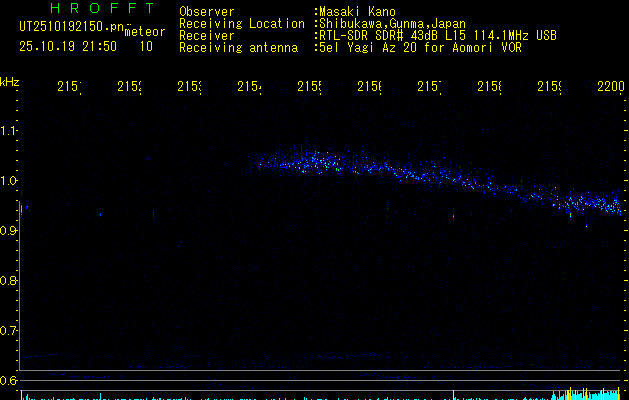Screen dimensions: 629x400
Task: Click the 0.6 frequency axis mark
Action: pos(10,380)
